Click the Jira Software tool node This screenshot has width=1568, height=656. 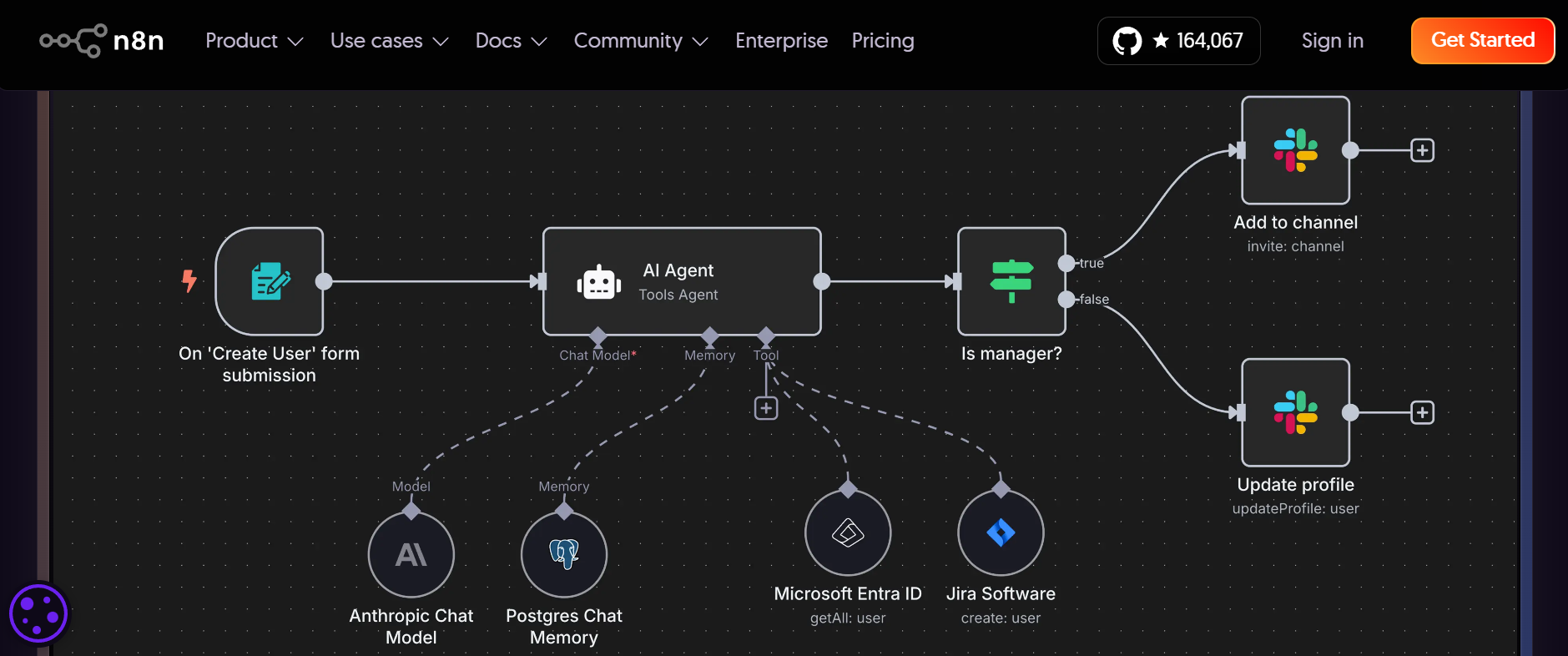coord(1001,532)
